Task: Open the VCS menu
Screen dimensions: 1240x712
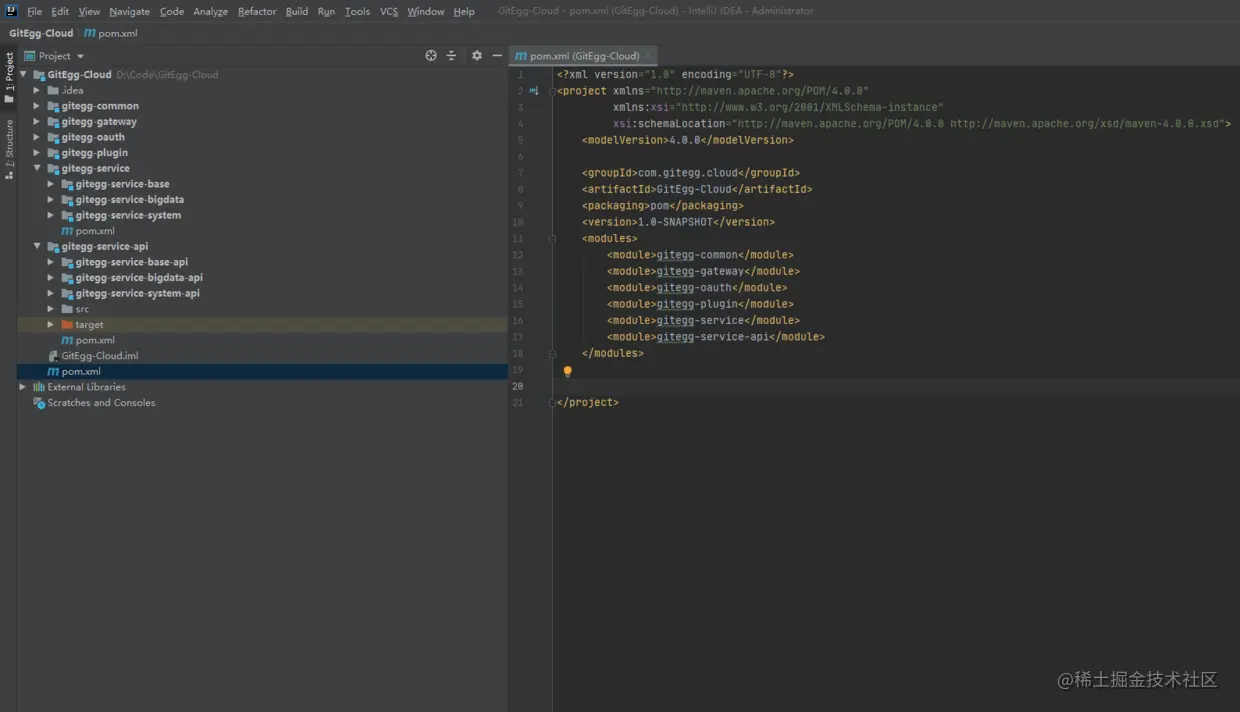Action: point(388,11)
